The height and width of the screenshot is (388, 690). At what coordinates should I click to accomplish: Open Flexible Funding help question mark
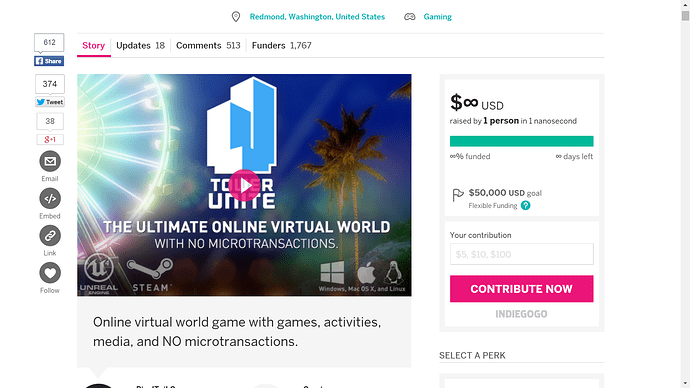click(x=525, y=205)
